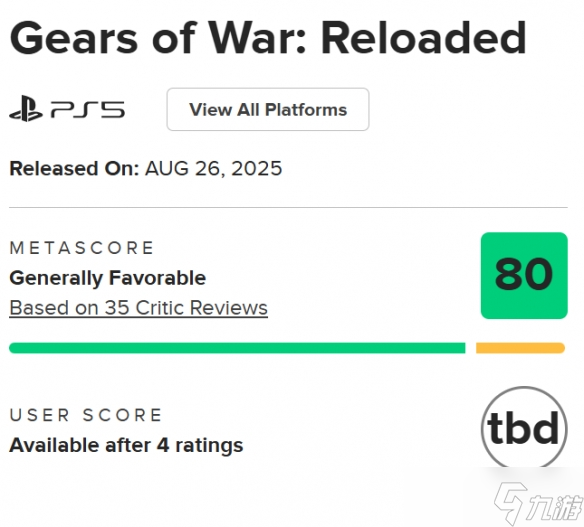The image size is (584, 527).
Task: Click Available after 4 ratings text
Action: [126, 445]
